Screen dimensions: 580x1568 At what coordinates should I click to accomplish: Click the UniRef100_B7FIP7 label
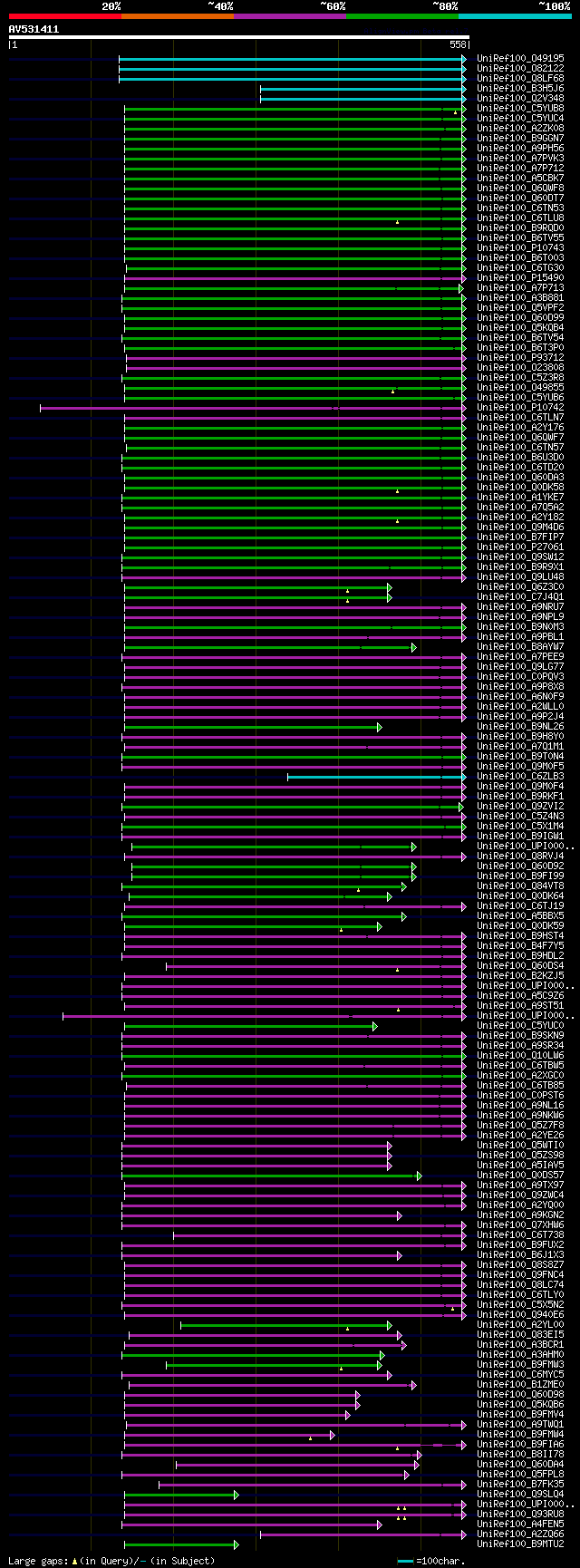[520, 537]
